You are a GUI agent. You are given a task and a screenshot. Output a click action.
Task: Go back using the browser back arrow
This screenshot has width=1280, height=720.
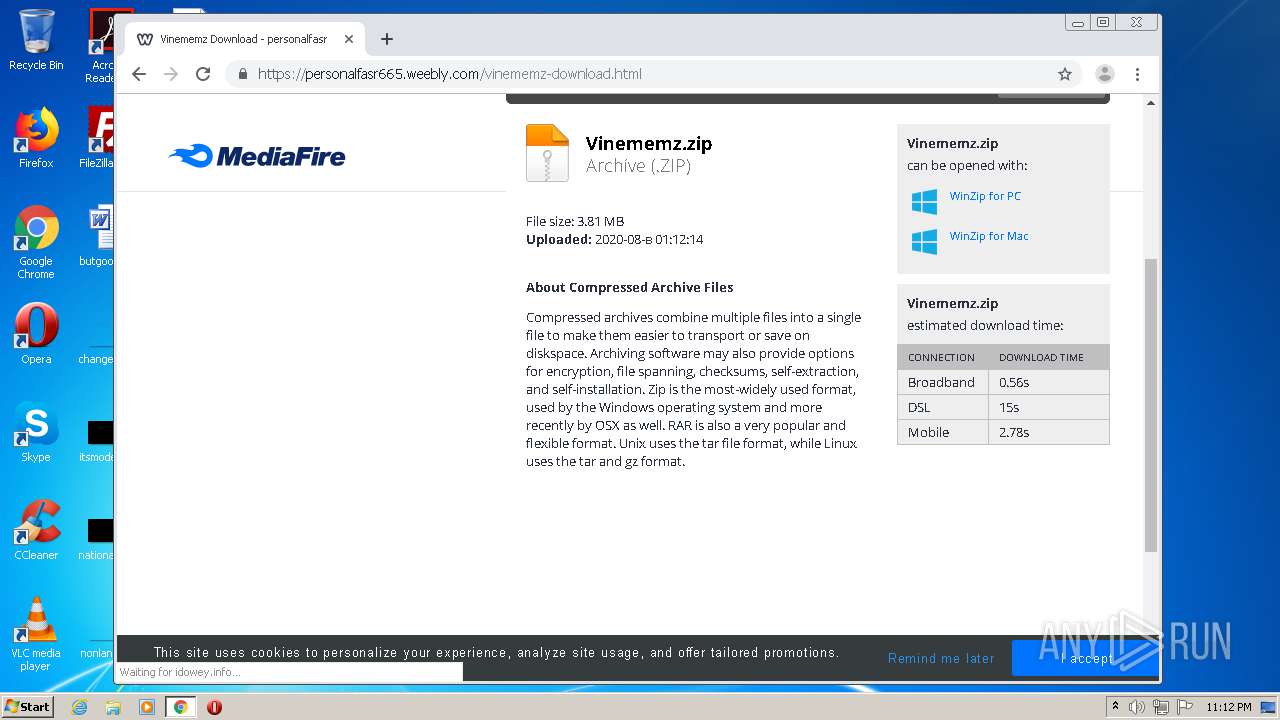(x=139, y=74)
